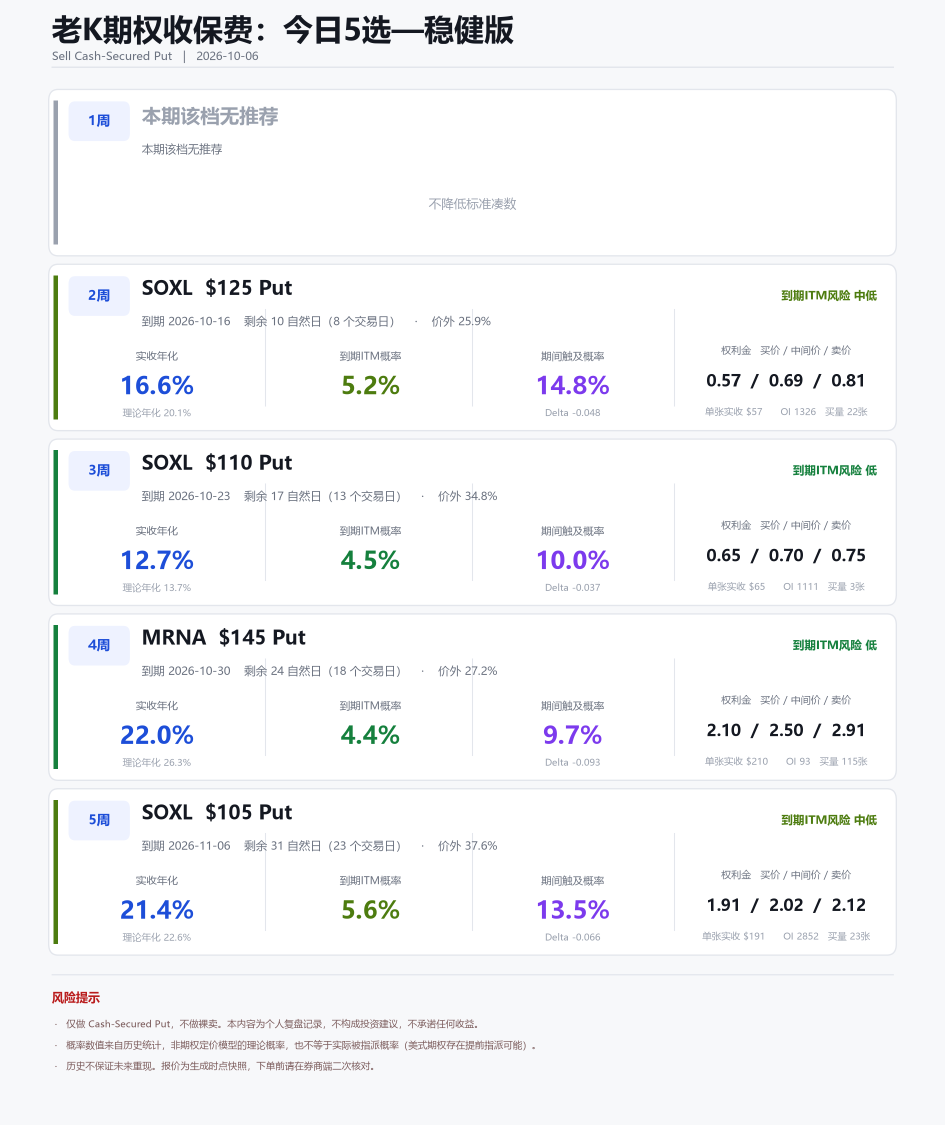This screenshot has width=945, height=1125.
Task: Select the 9.7% touch probability value
Action: (x=572, y=735)
